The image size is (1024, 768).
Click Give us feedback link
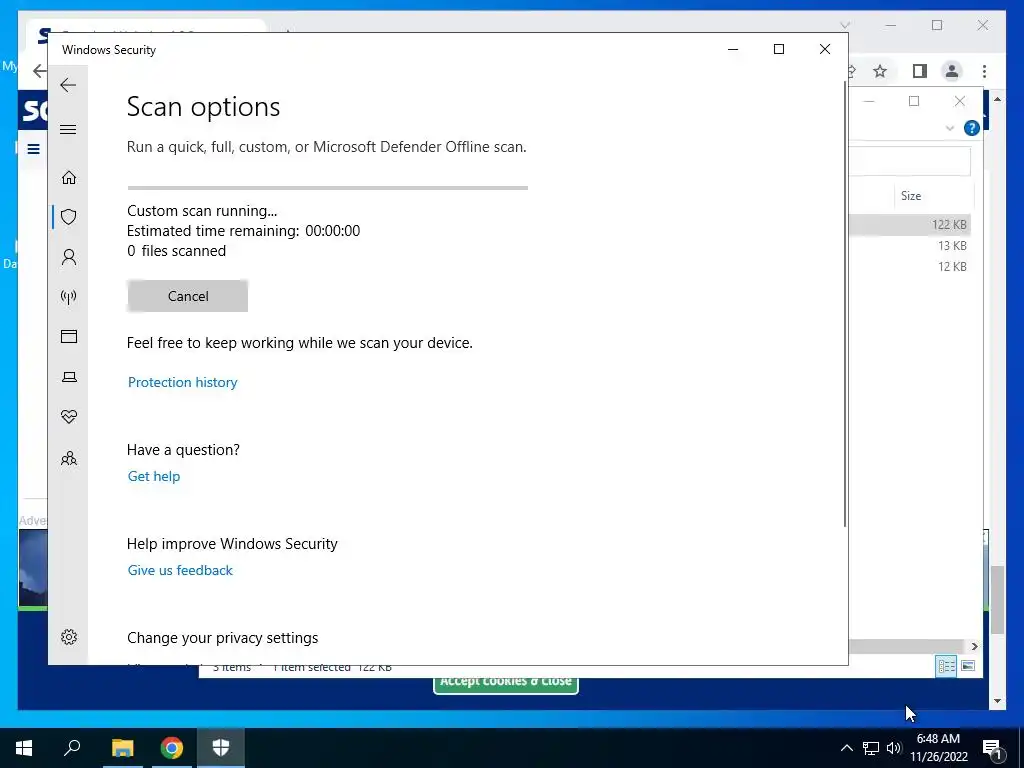coord(180,570)
